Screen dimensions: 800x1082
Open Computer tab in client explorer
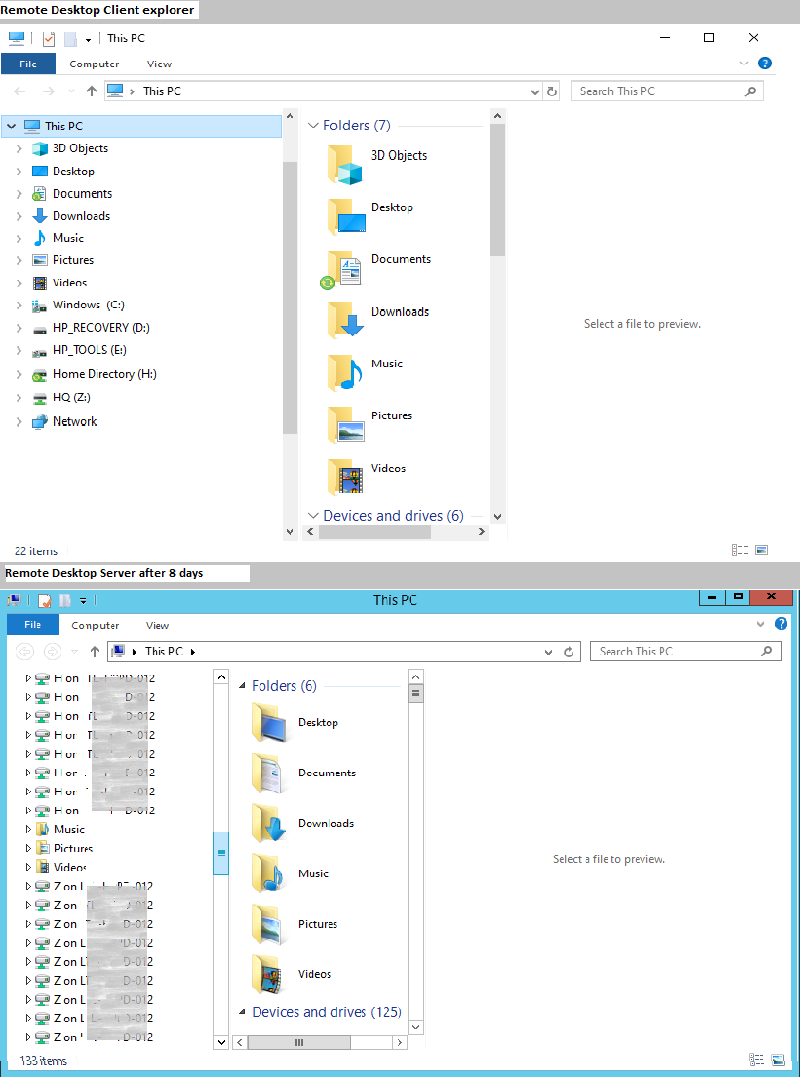click(95, 63)
